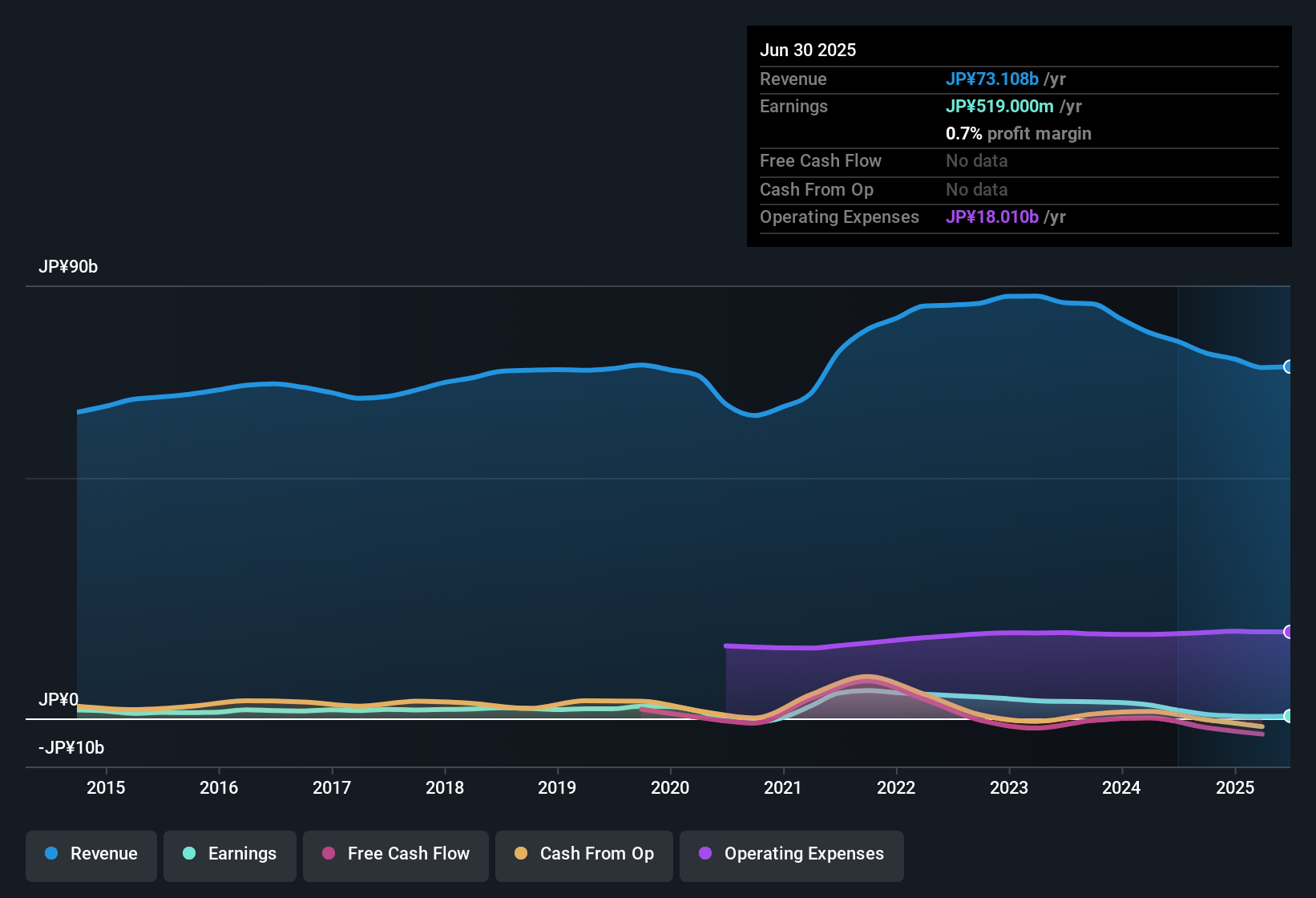The image size is (1316, 898).
Task: Select the Earnings endpoint marker at chart right
Action: click(1289, 716)
